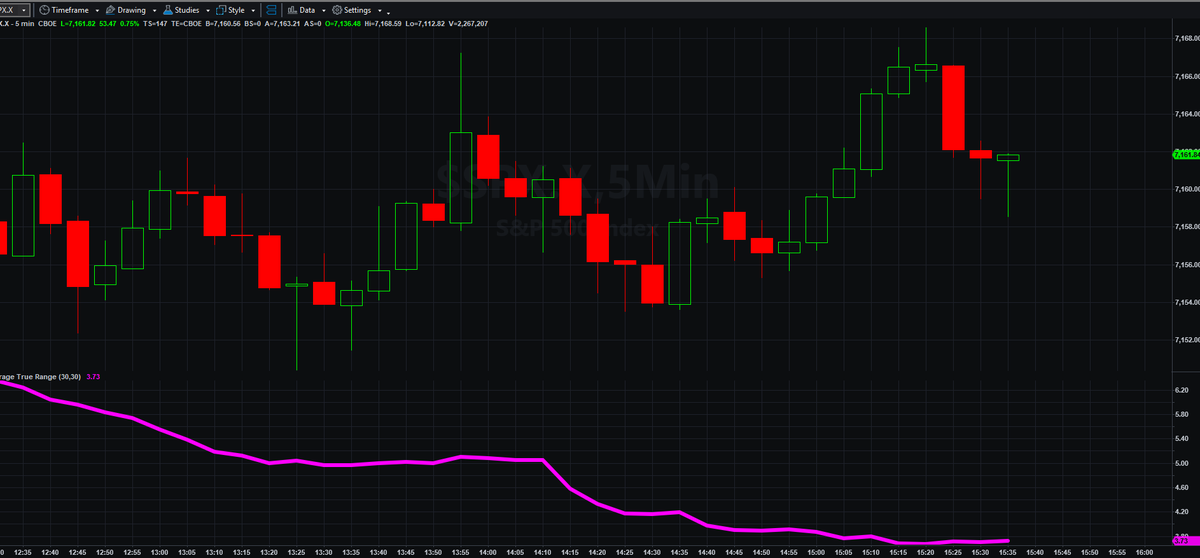This screenshot has width=1200, height=558.
Task: Click the 6.20 label on ATR axis
Action: [1182, 390]
